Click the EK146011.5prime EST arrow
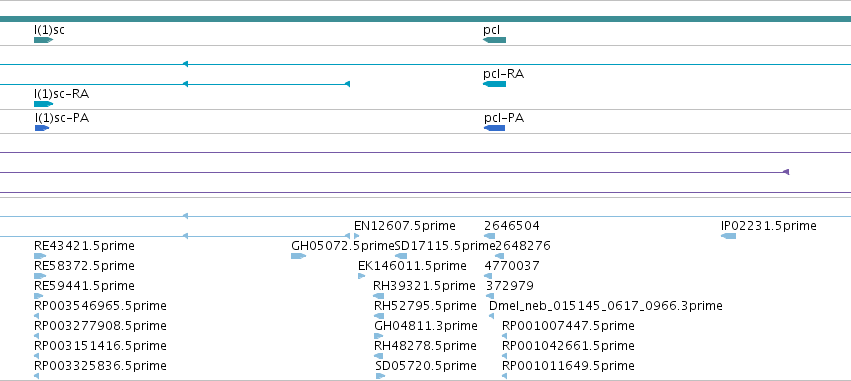The image size is (851, 381). 361,276
